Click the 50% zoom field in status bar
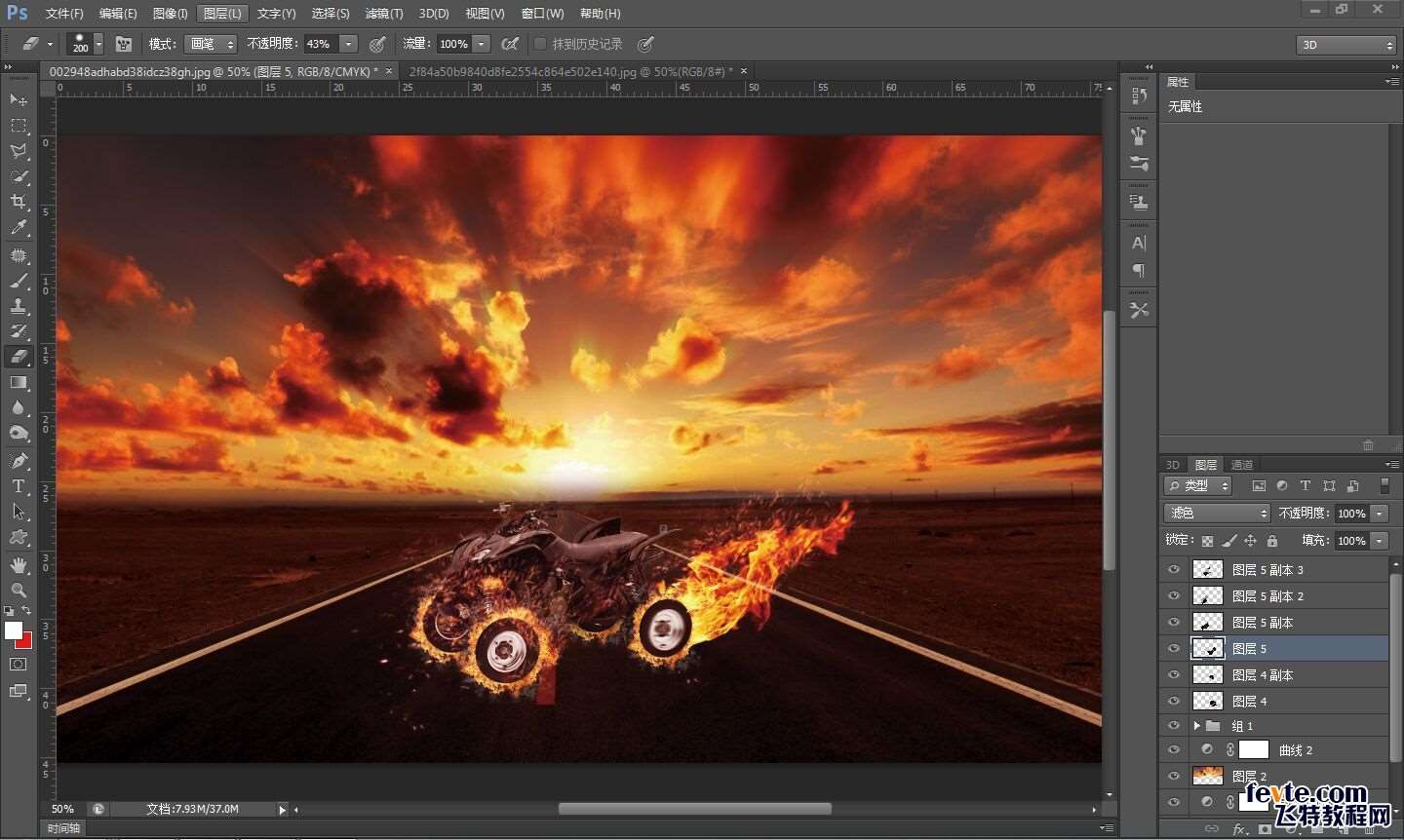Viewport: 1404px width, 840px height. (64, 809)
